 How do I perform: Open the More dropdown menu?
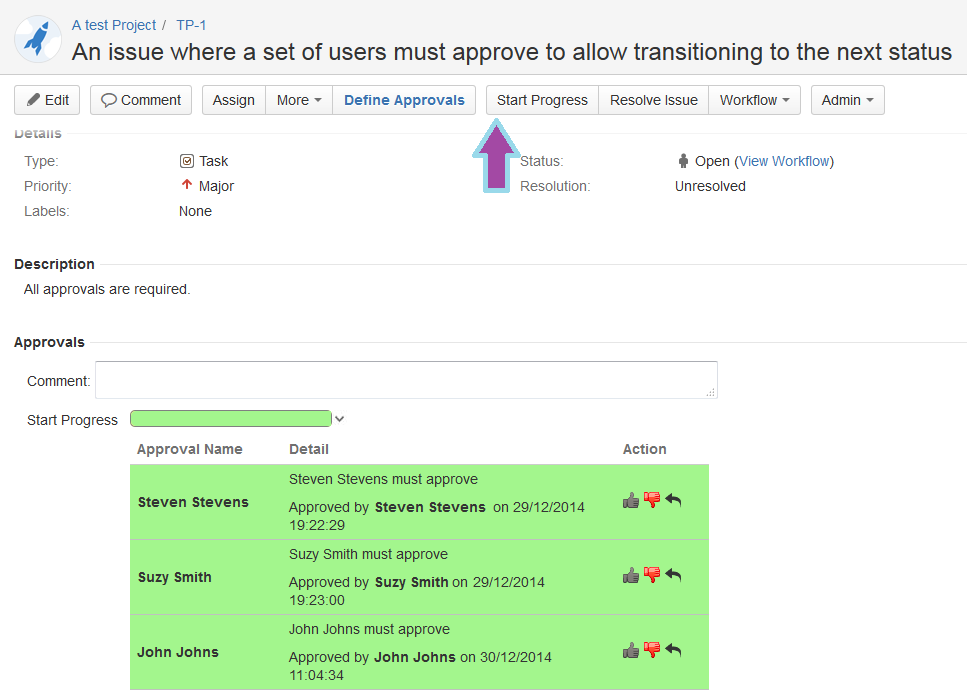pos(299,100)
